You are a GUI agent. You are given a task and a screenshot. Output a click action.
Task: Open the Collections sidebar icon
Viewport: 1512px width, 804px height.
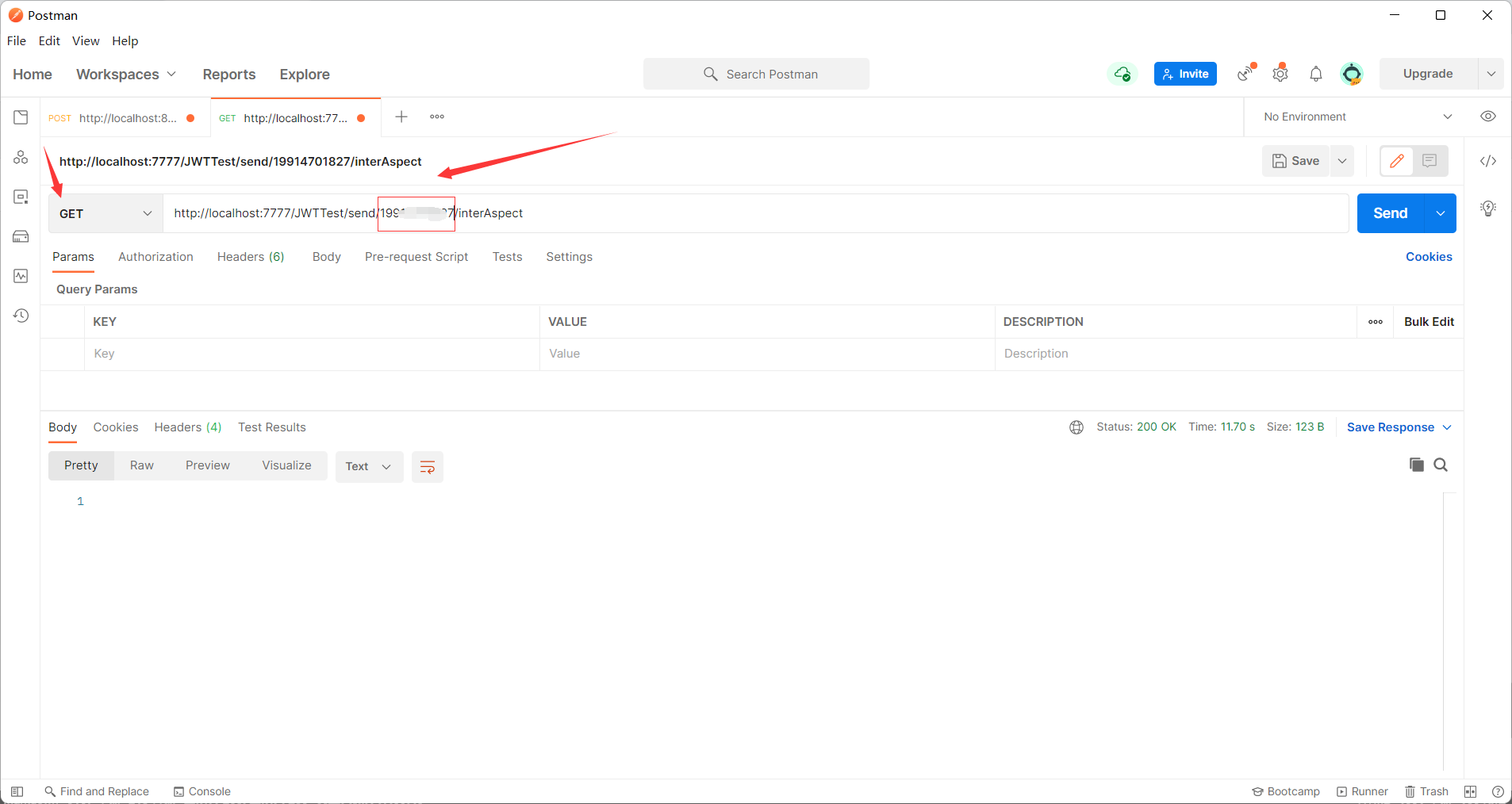tap(21, 117)
